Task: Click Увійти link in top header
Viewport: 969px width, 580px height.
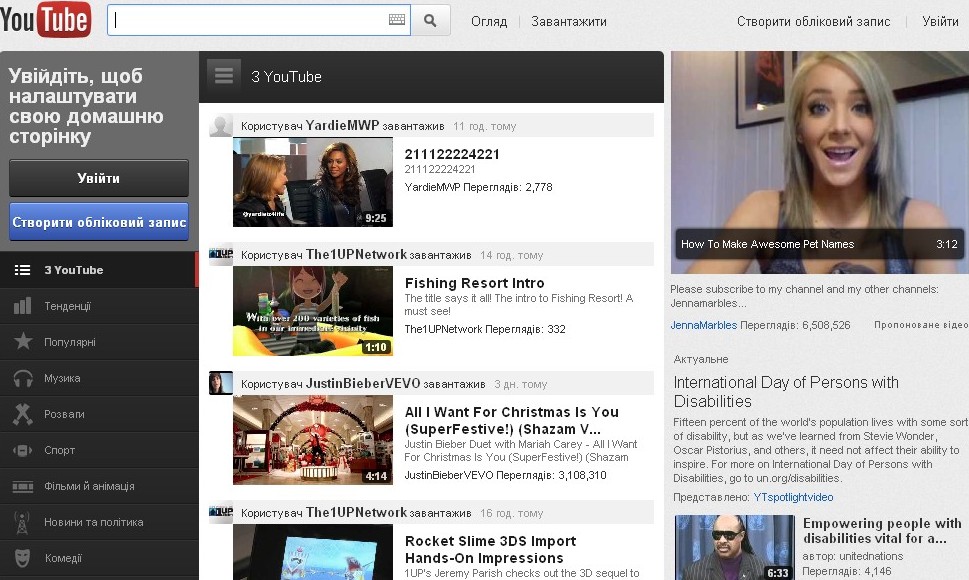Action: (940, 22)
